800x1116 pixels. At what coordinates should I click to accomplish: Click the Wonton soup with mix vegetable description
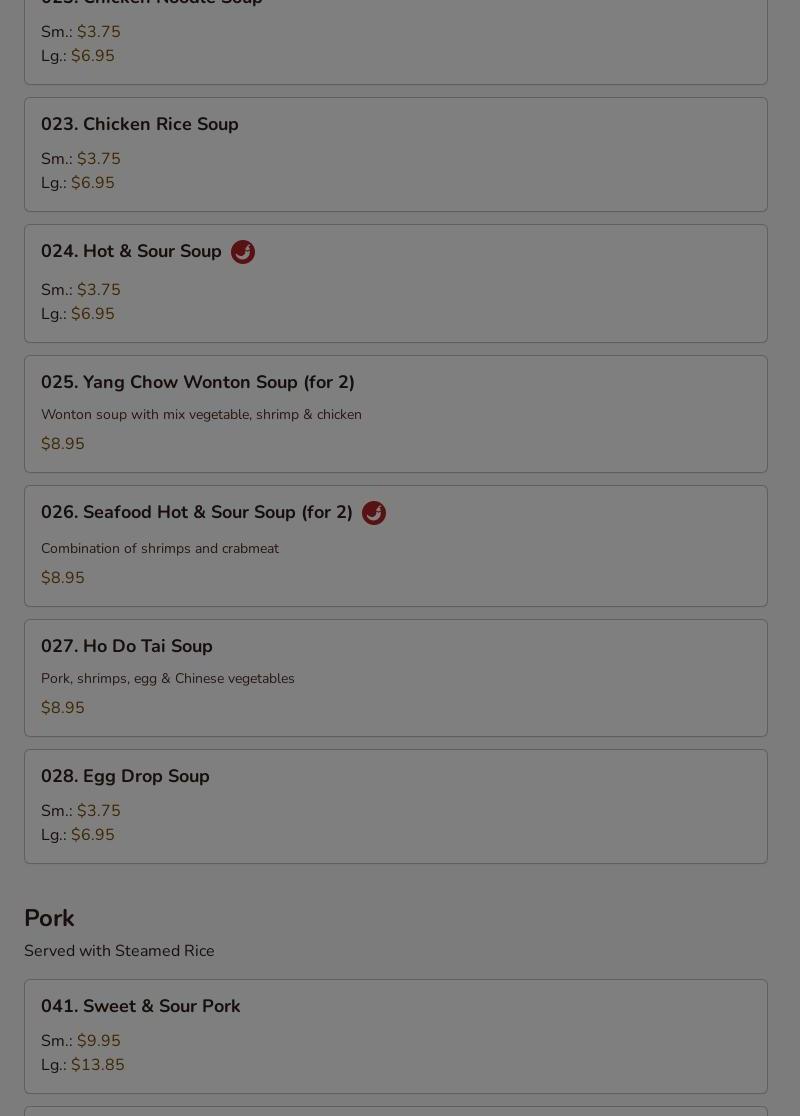click(x=201, y=414)
